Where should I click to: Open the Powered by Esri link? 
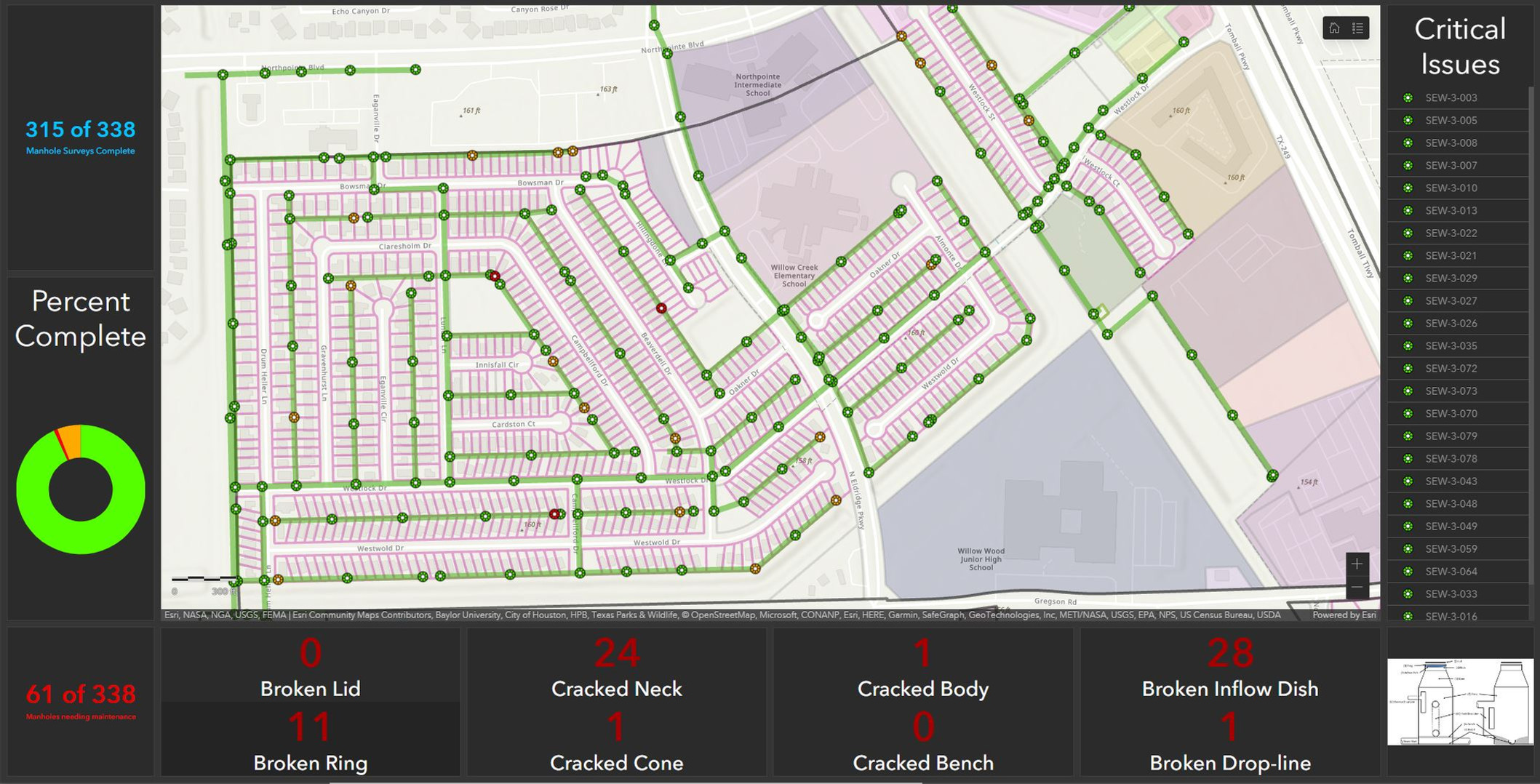tap(1344, 615)
